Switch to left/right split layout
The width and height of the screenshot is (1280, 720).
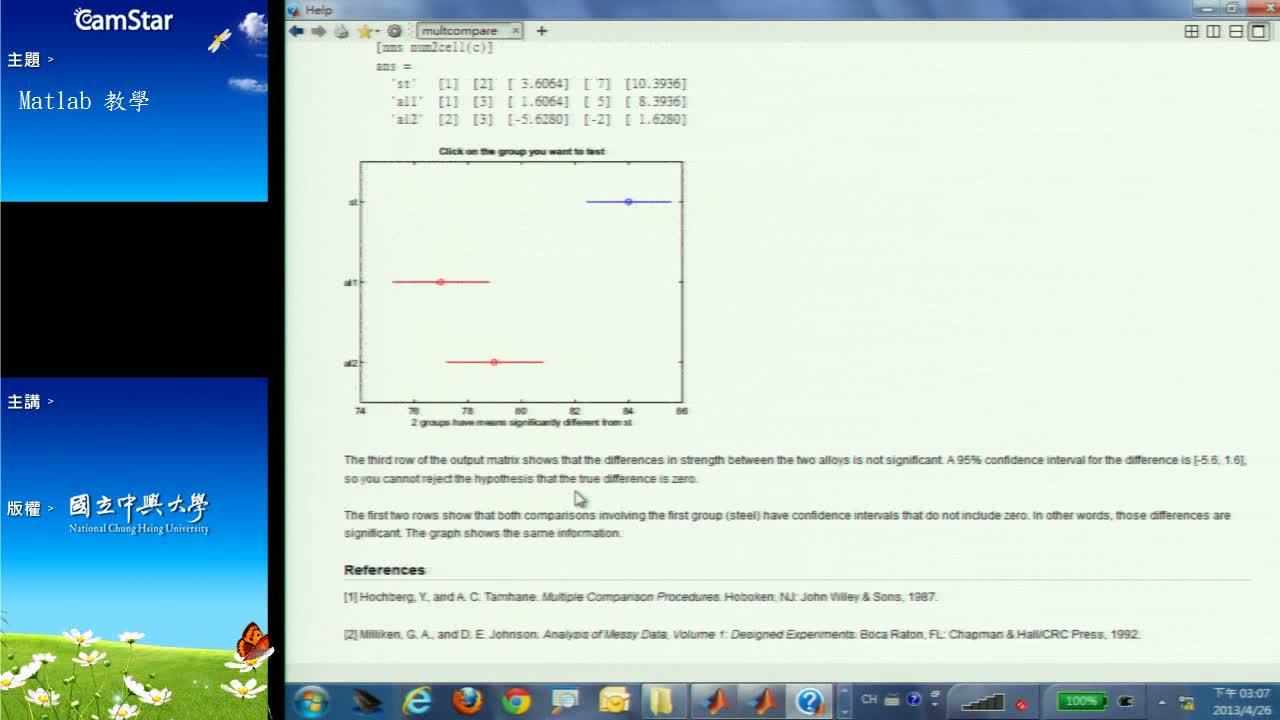[1213, 31]
